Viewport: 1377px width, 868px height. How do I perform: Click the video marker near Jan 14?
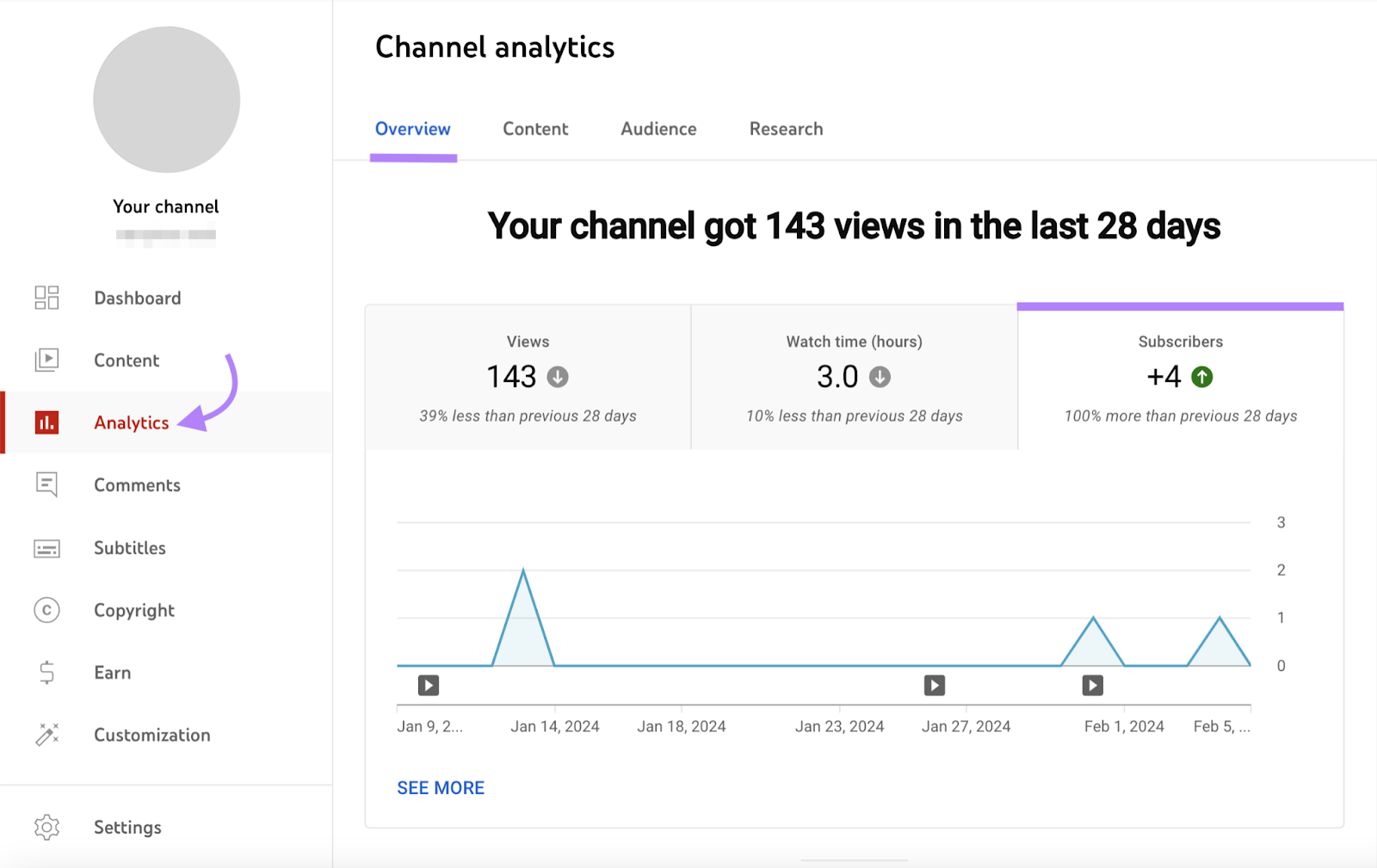[428, 685]
